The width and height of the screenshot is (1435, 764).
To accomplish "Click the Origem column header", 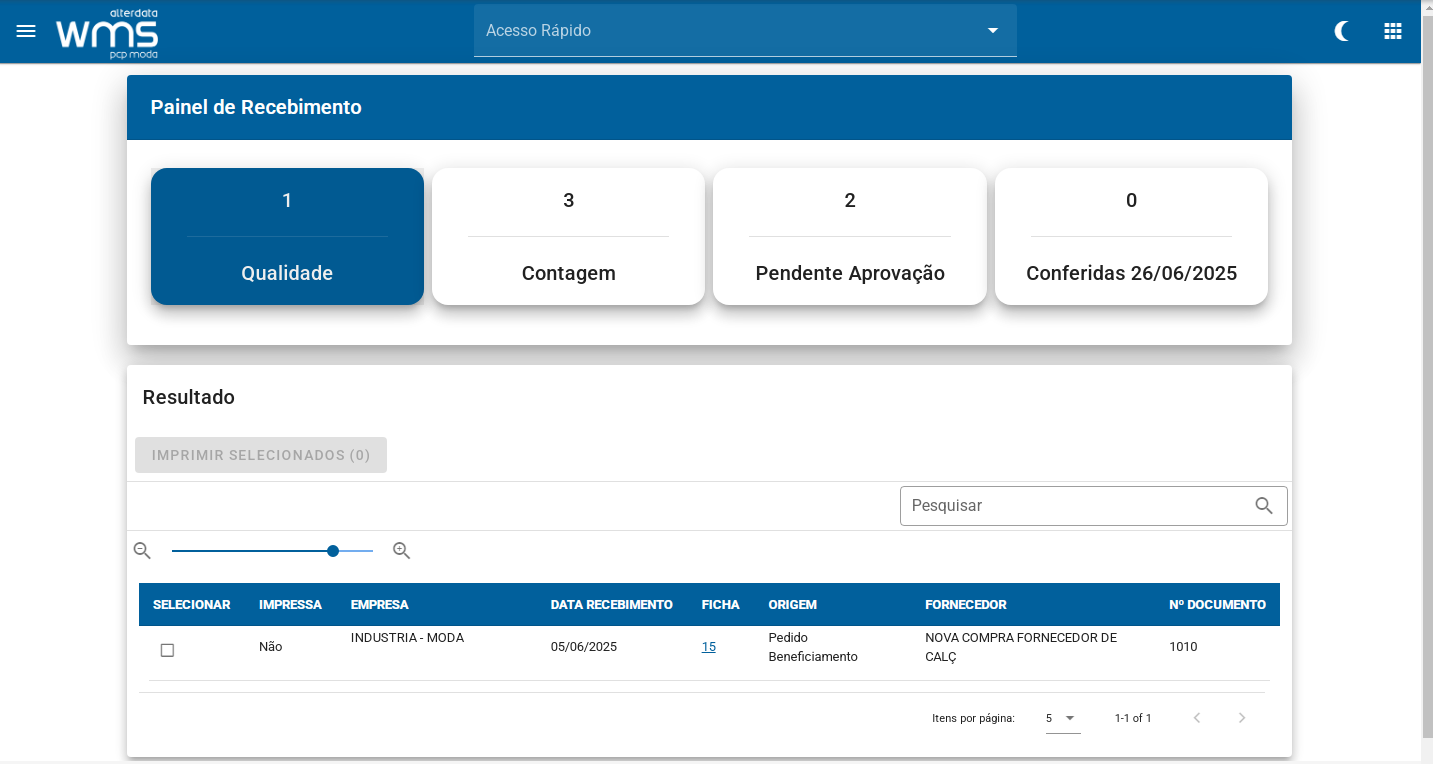I will click(793, 605).
